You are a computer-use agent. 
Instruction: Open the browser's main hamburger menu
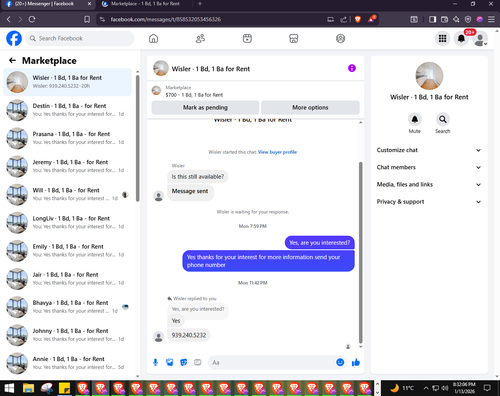point(491,19)
